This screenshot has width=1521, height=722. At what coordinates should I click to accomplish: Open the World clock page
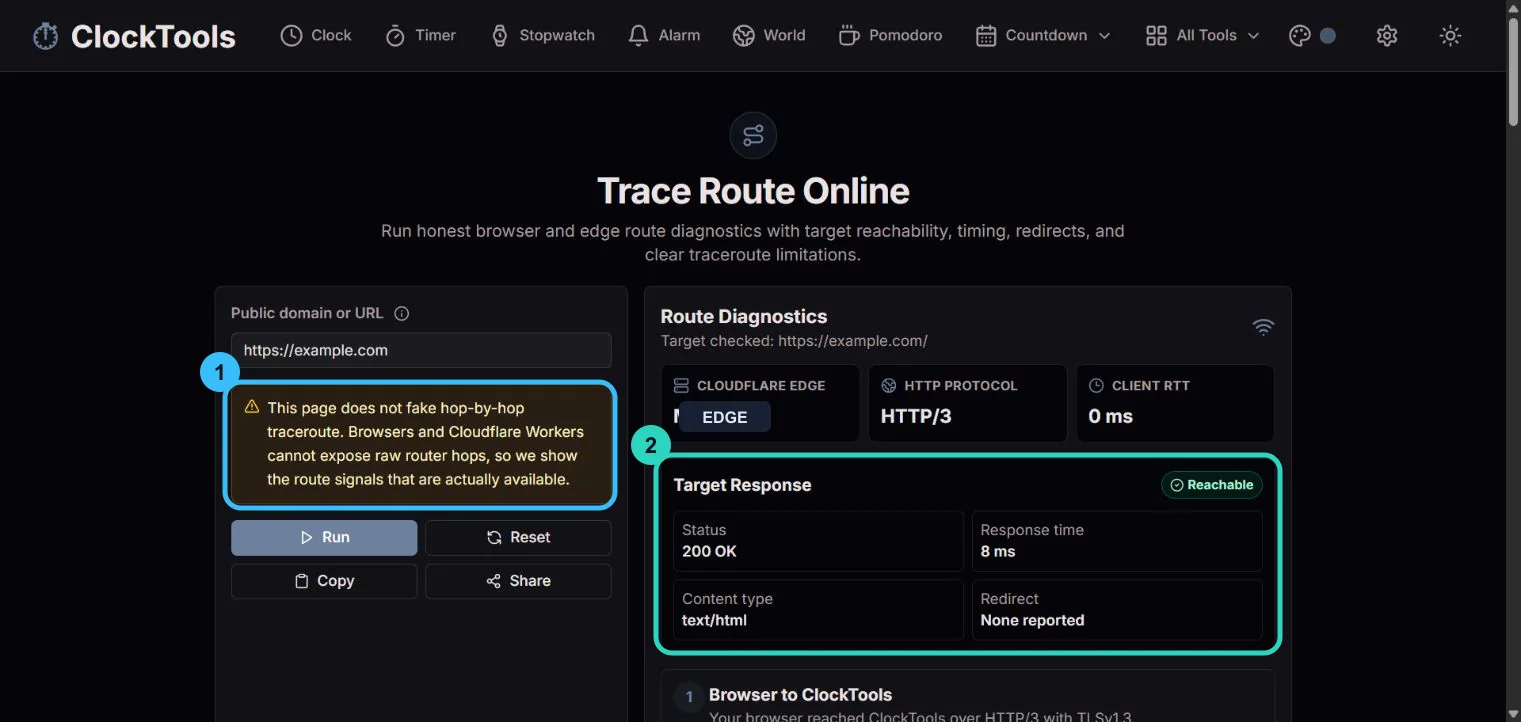tap(769, 35)
